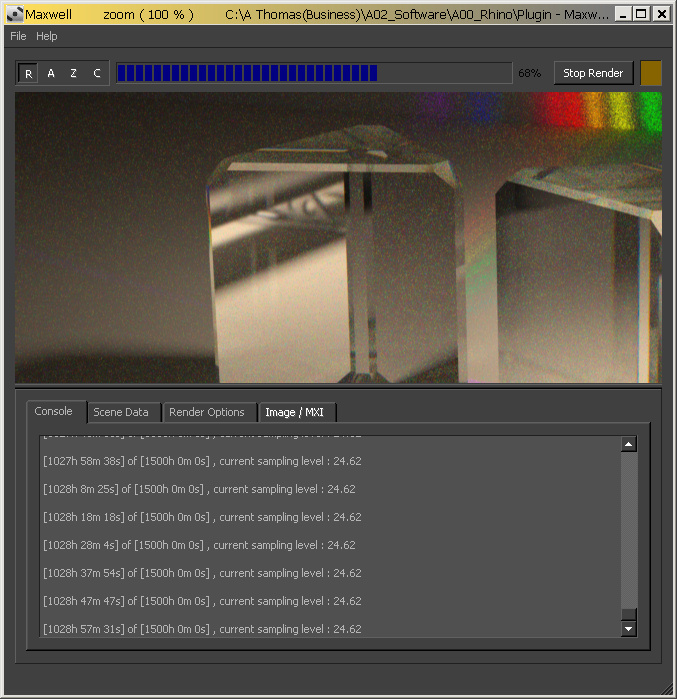Maximize the Maxwell window

[x=641, y=15]
